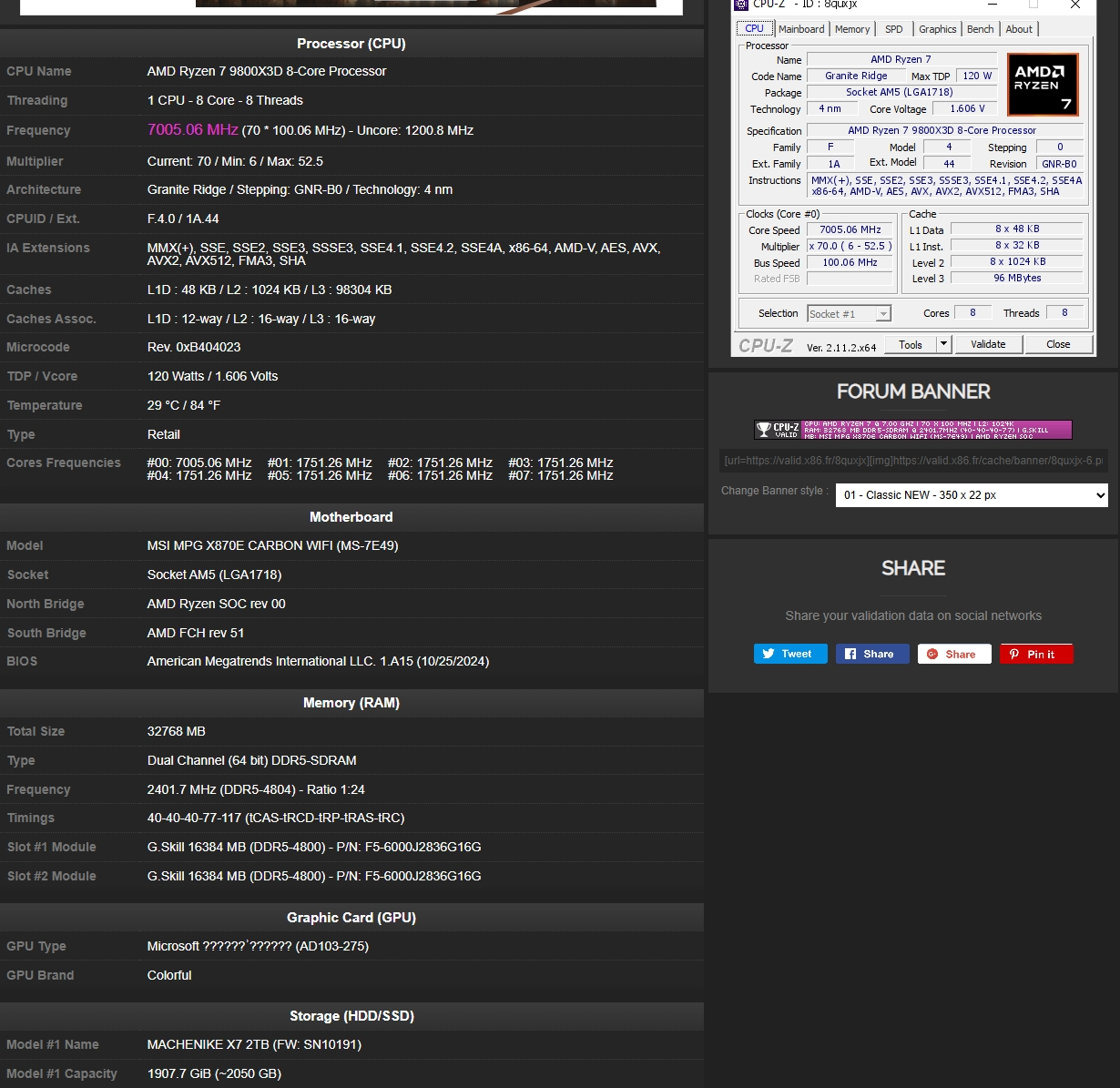This screenshot has height=1088, width=1120.
Task: Click the Slot #1 Module G.Skill entry
Action: (x=314, y=847)
